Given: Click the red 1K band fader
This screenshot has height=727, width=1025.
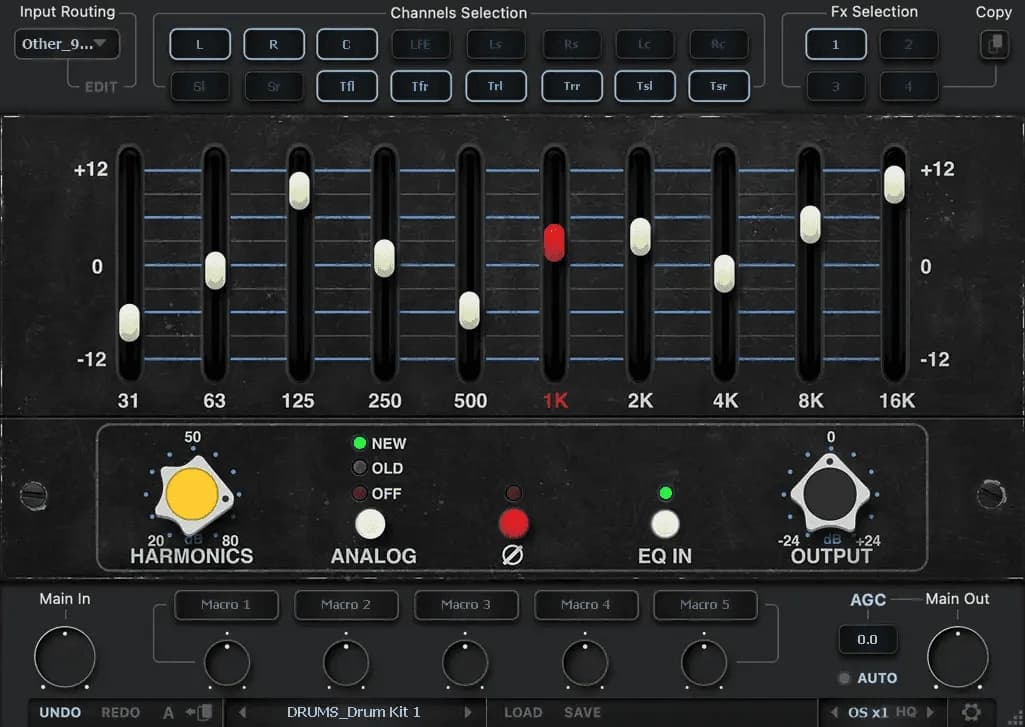Looking at the screenshot, I should coord(554,243).
